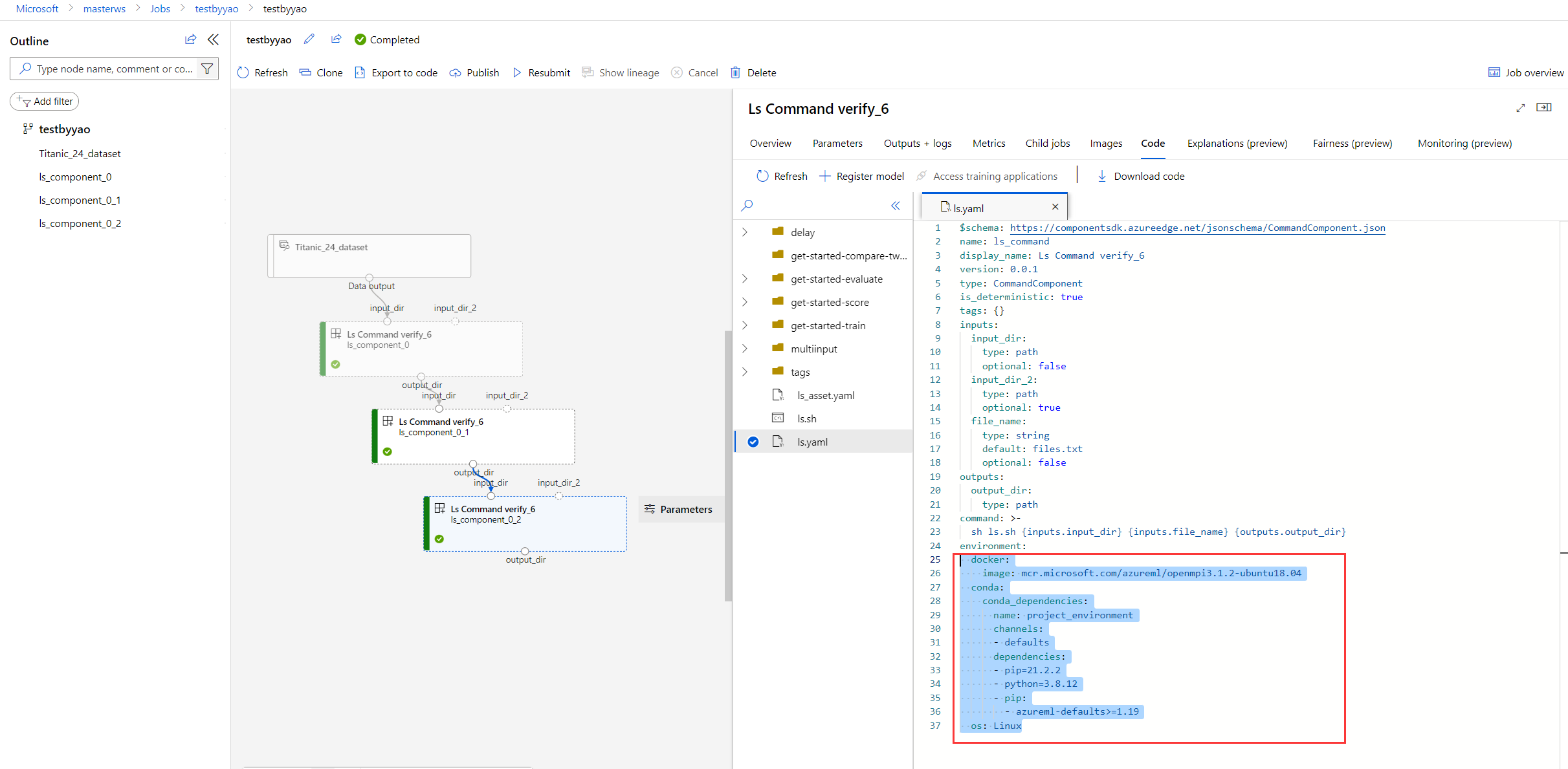Expand the delay folder

coord(745,232)
